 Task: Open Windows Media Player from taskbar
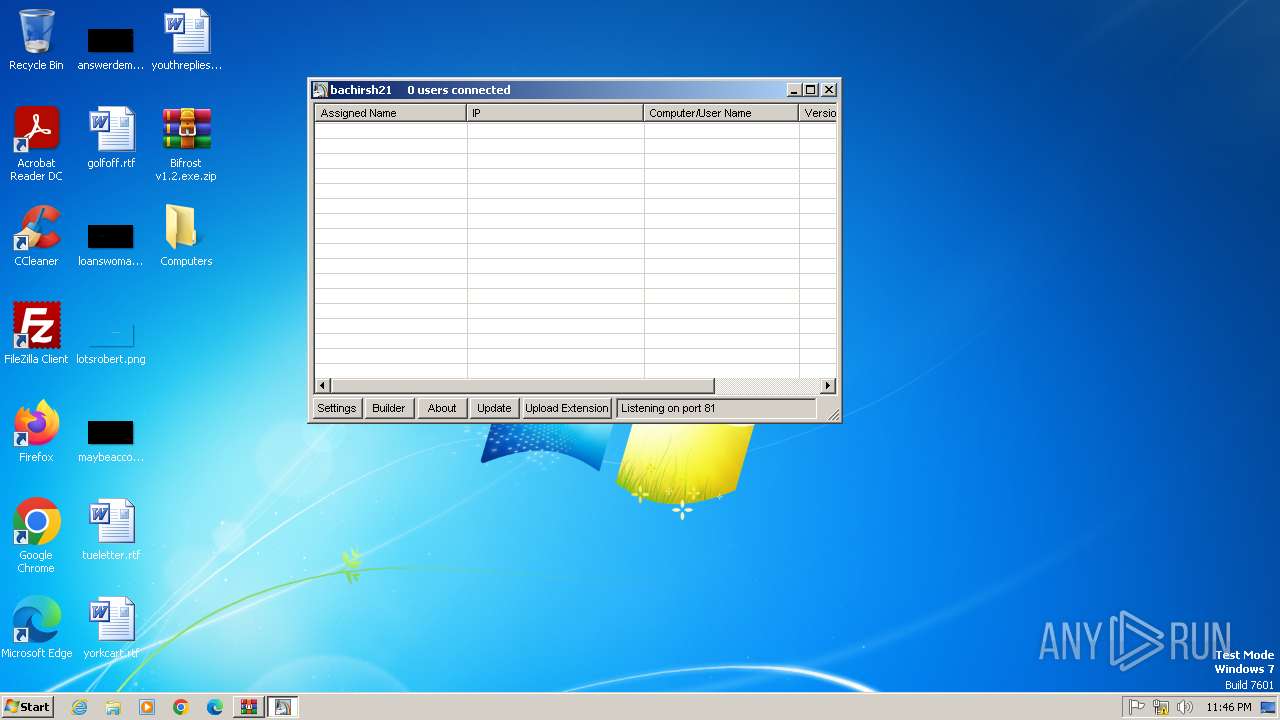(x=147, y=707)
